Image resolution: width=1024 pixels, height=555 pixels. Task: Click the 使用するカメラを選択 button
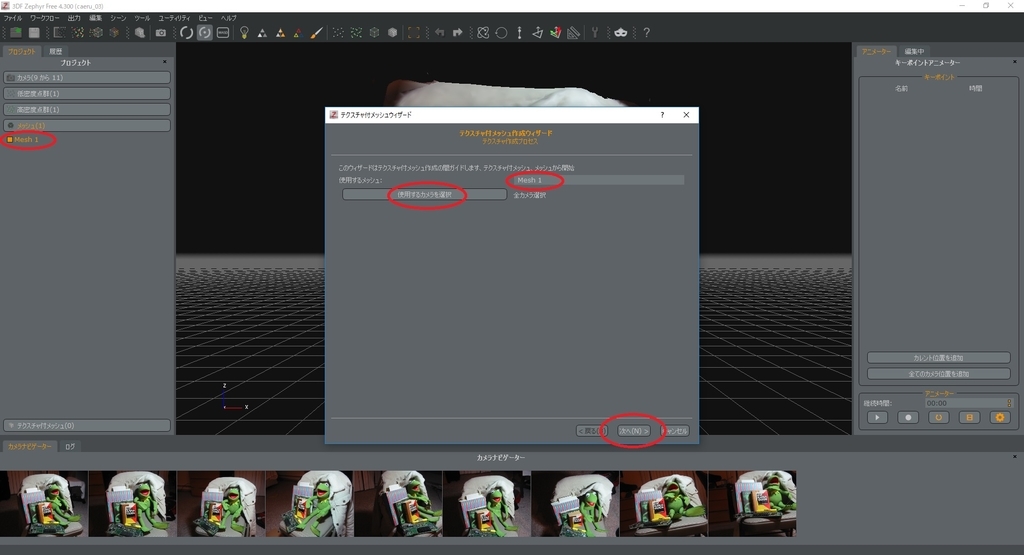pyautogui.click(x=424, y=195)
